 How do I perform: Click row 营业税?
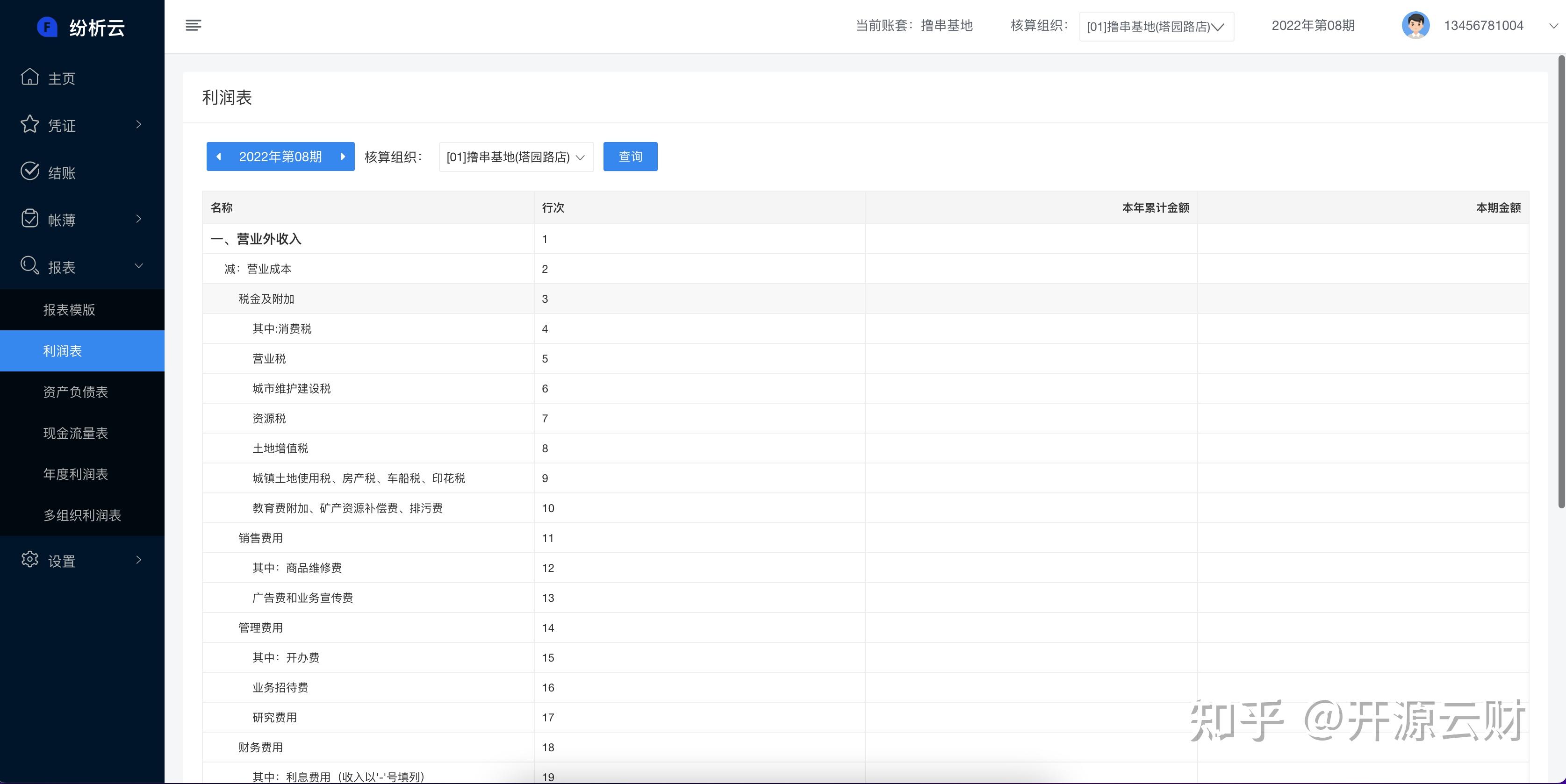pyautogui.click(x=866, y=358)
